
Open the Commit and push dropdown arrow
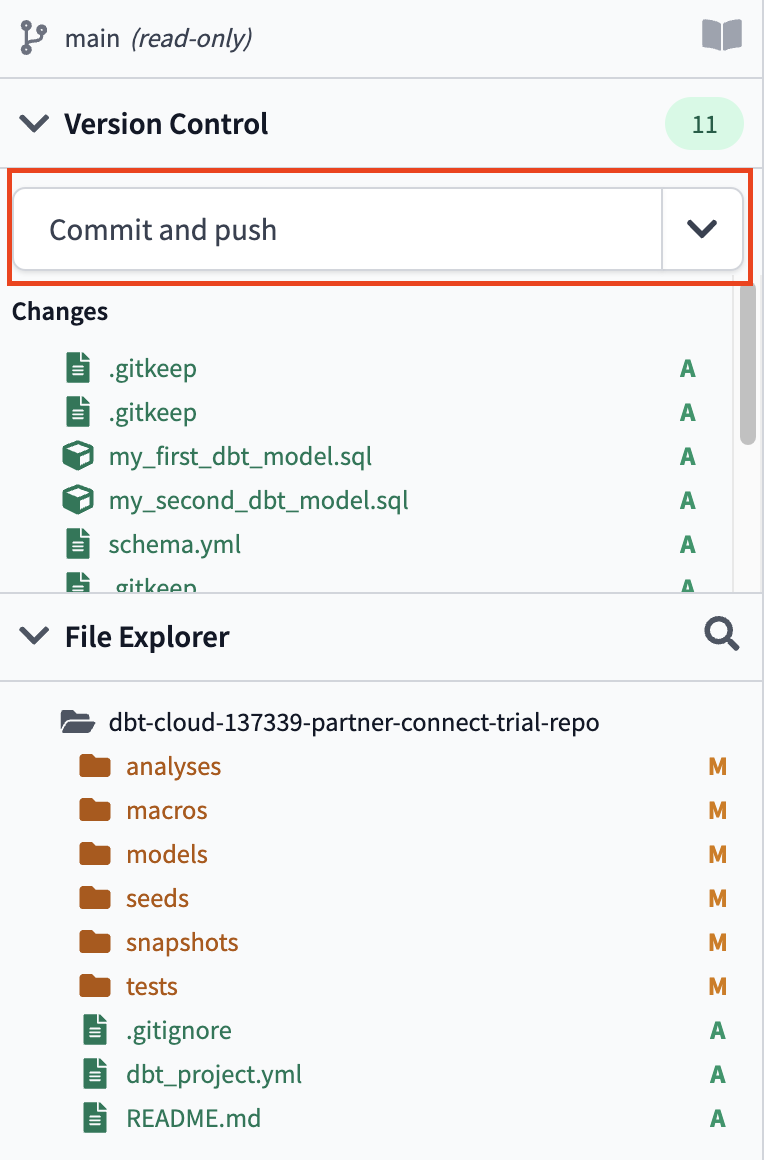703,229
